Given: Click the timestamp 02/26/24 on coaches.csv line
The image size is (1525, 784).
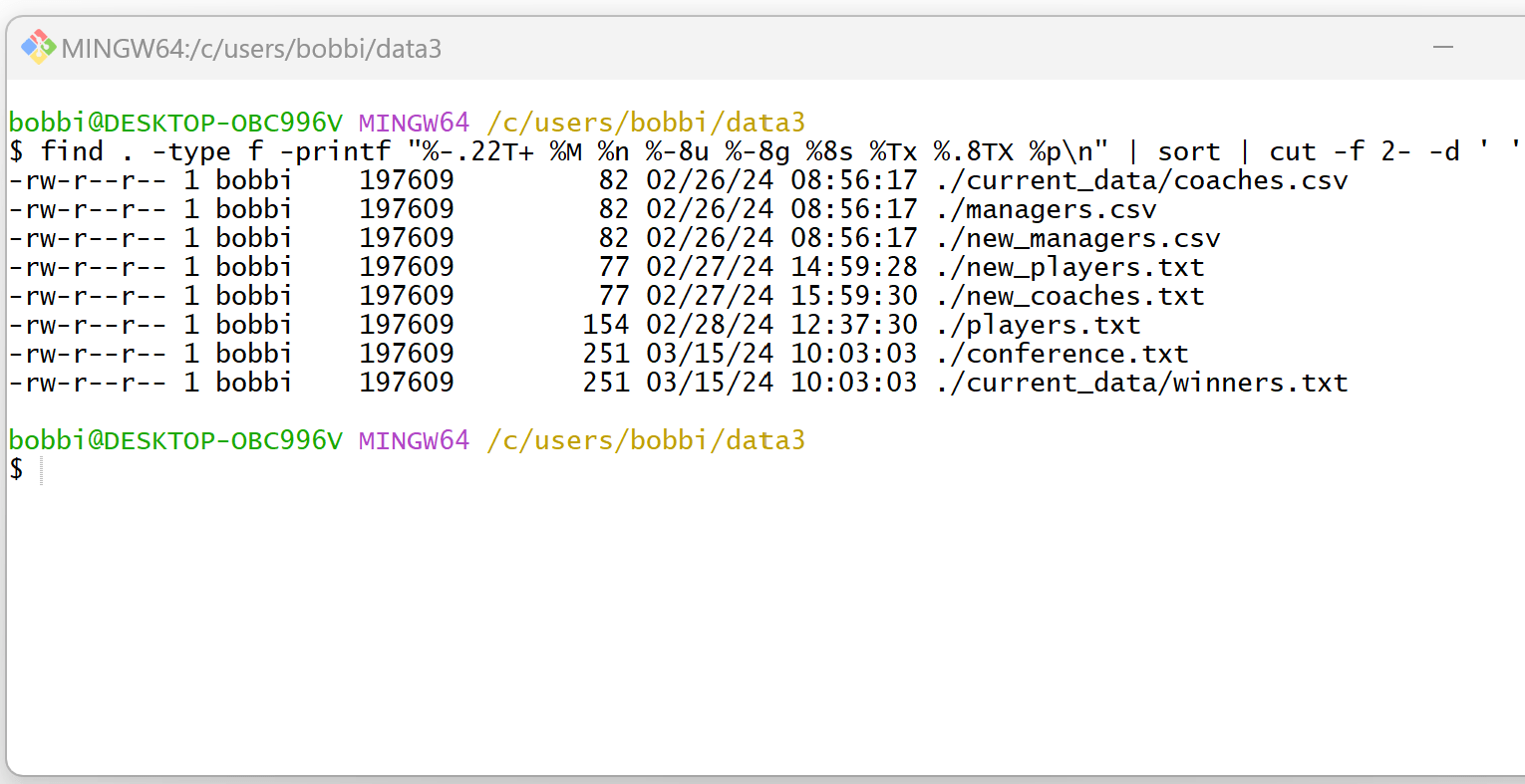Looking at the screenshot, I should 711,180.
